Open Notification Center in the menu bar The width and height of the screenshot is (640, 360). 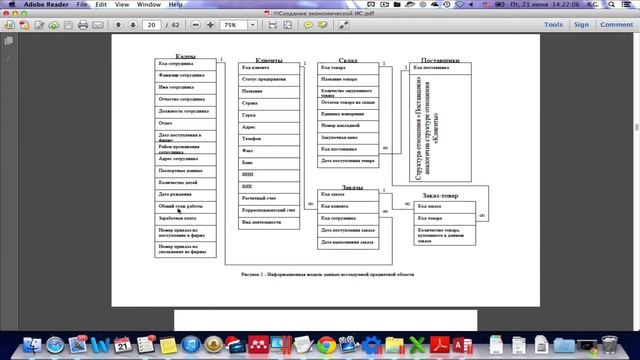pyautogui.click(x=627, y=4)
